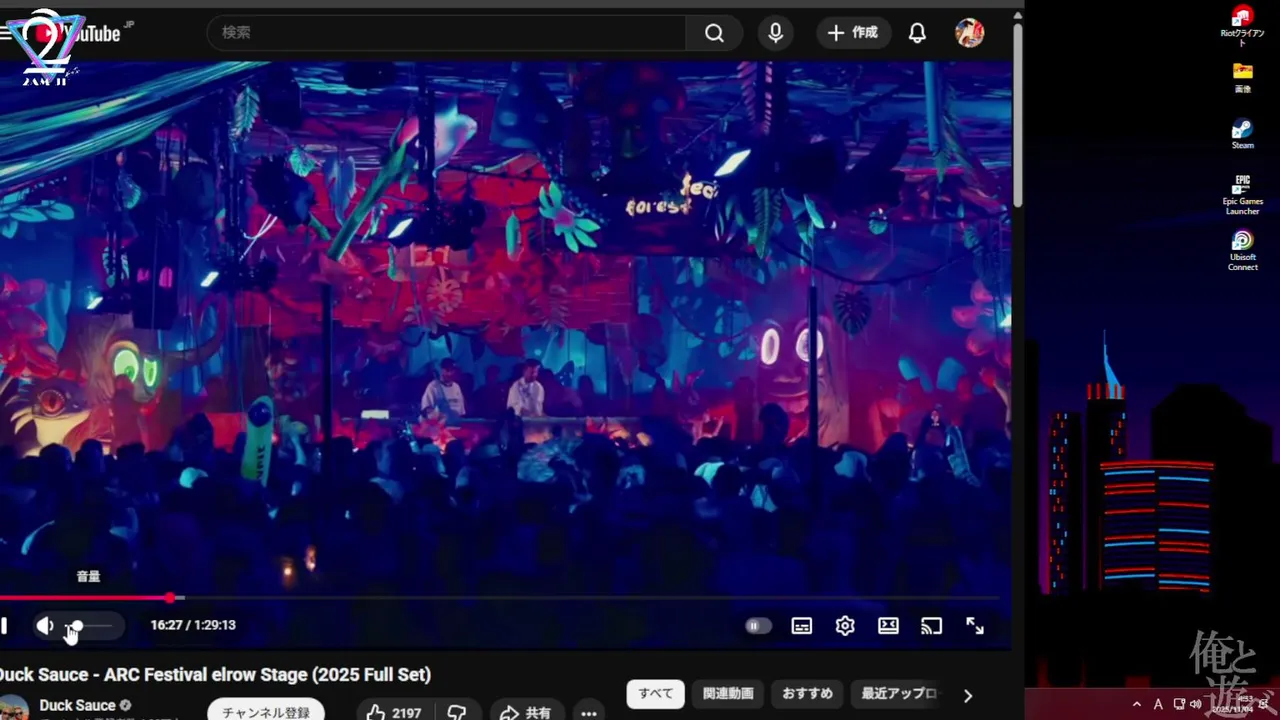Viewport: 1280px width, 720px height.
Task: Toggle the autoplay switch
Action: 758,626
